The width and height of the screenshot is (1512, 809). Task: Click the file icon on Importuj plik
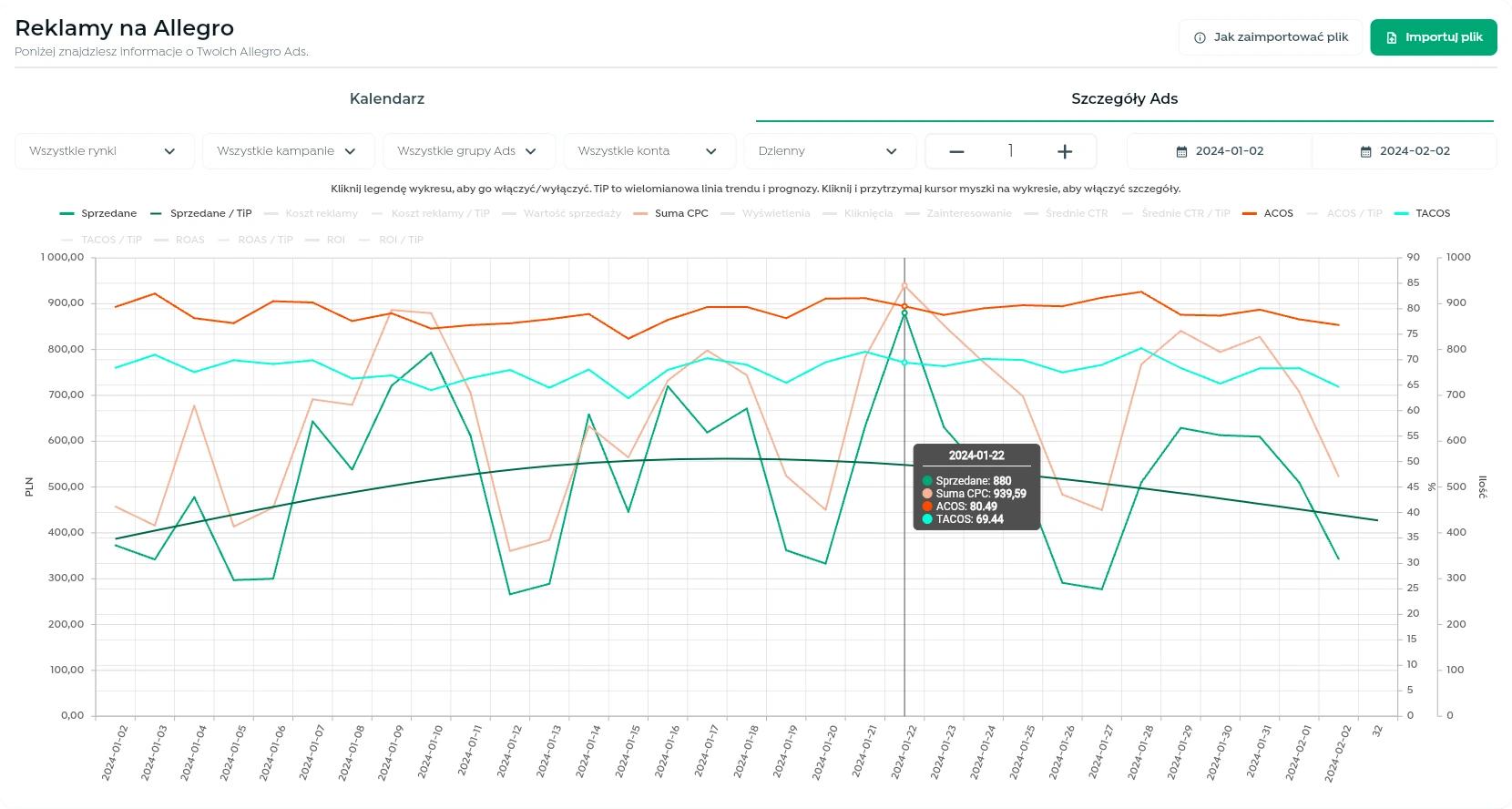[x=1391, y=37]
